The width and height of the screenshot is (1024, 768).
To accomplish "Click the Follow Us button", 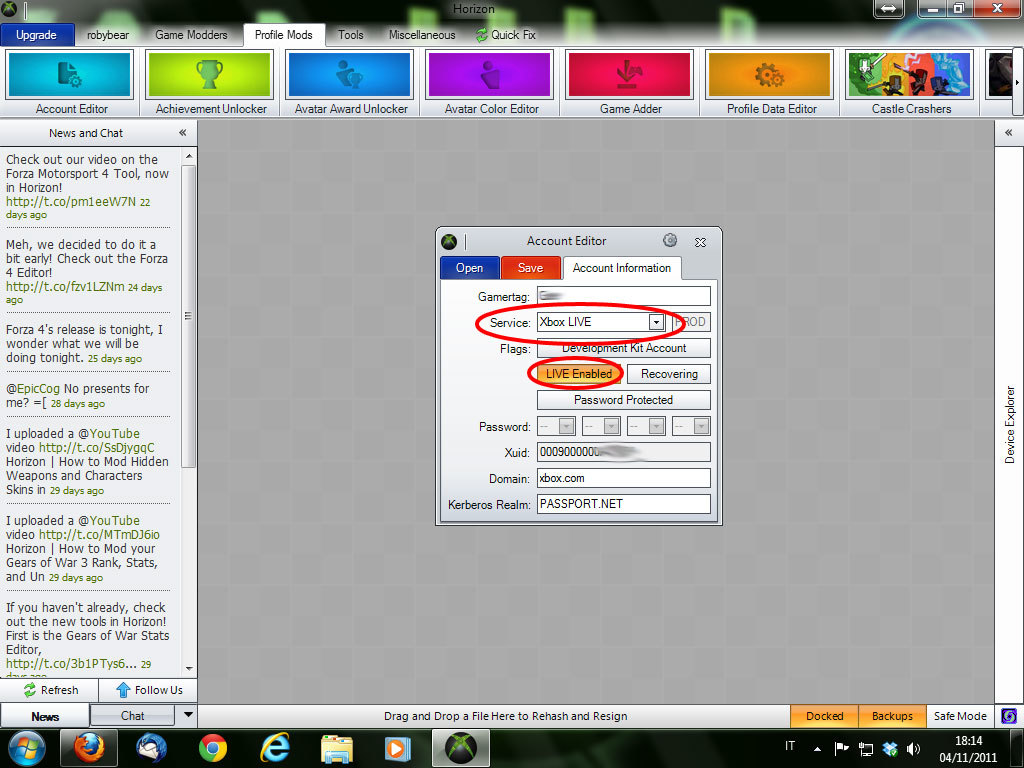I will click(x=148, y=690).
